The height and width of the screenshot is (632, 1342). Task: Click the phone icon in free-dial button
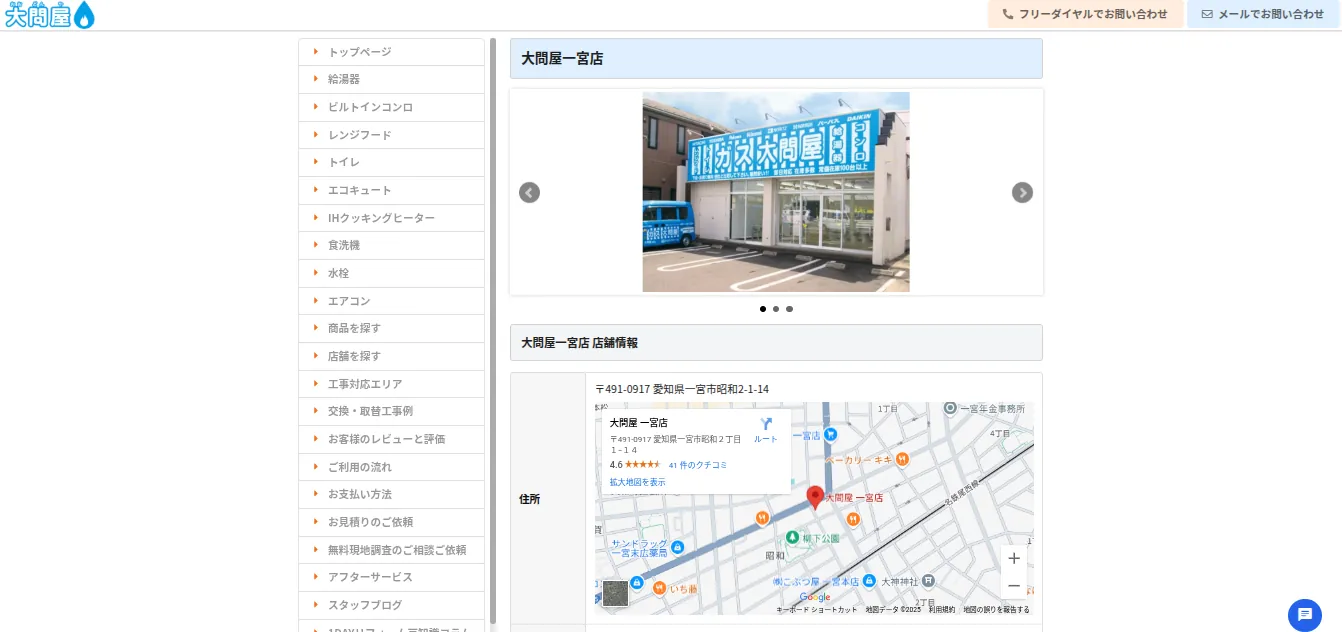click(1007, 15)
